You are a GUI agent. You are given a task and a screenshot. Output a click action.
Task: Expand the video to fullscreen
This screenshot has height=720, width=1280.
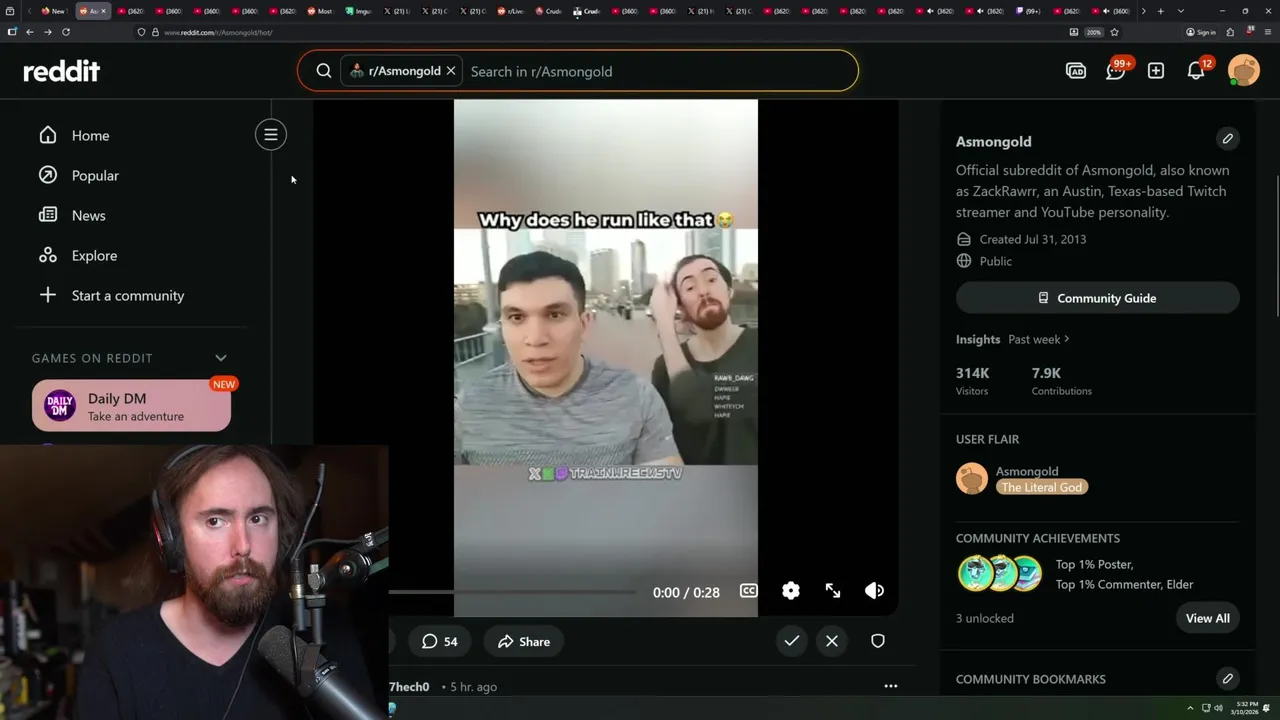click(x=833, y=591)
